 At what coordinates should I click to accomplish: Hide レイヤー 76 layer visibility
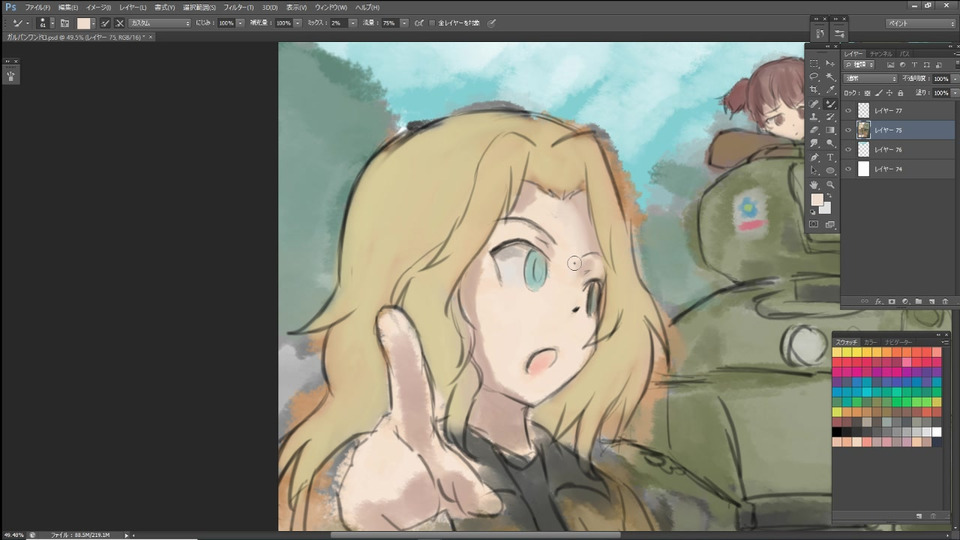point(848,149)
